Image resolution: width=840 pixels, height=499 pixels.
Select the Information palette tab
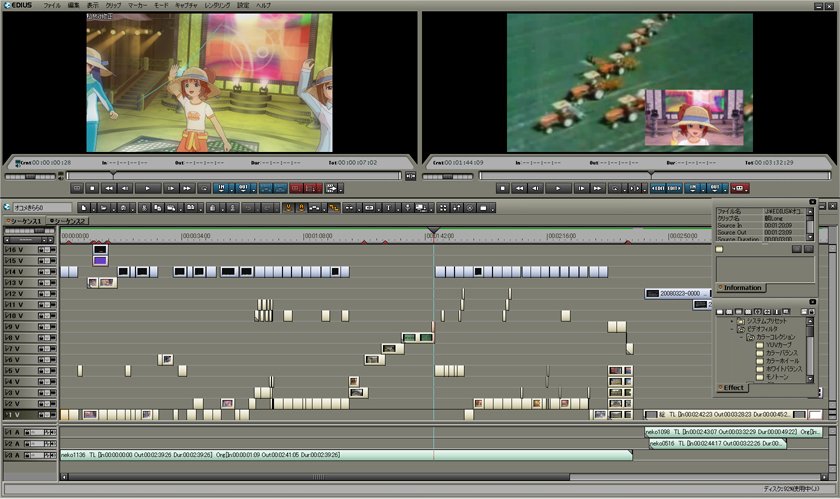[x=739, y=288]
